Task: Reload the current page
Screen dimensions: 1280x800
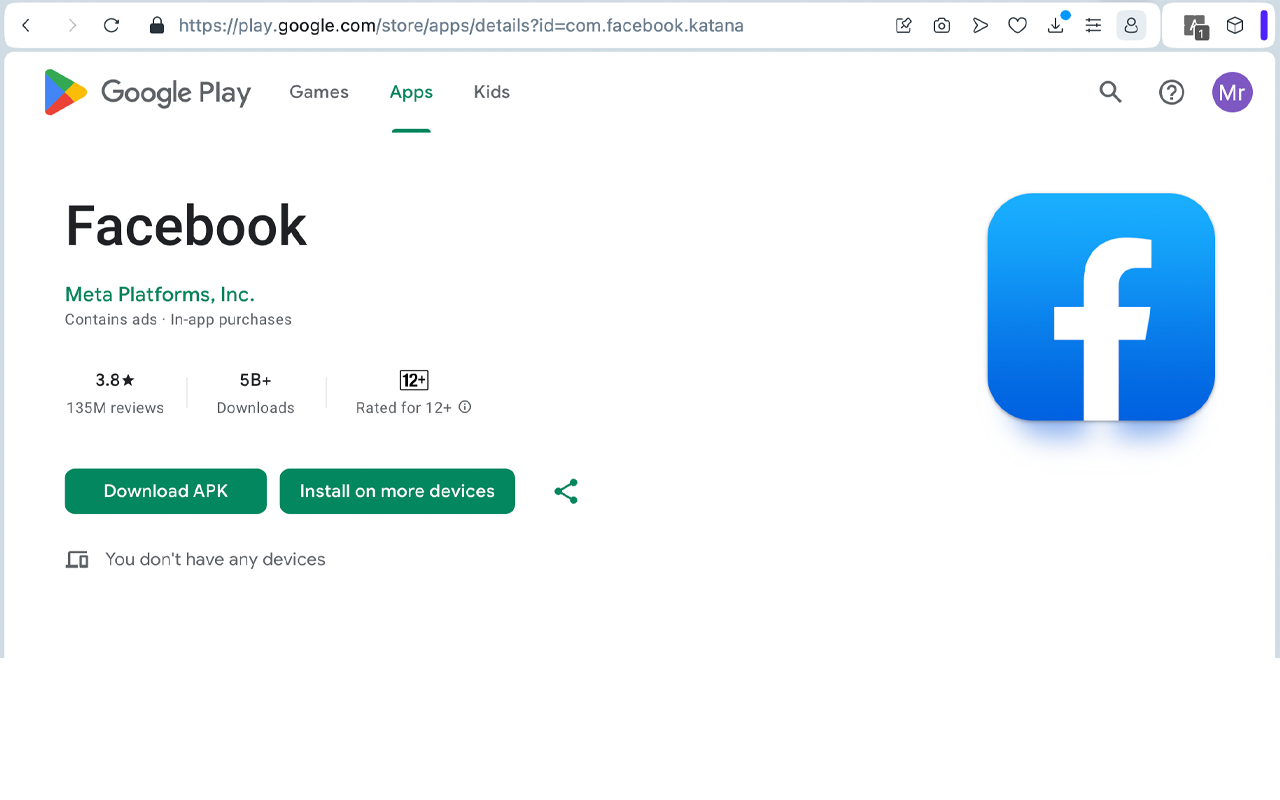Action: click(x=112, y=26)
